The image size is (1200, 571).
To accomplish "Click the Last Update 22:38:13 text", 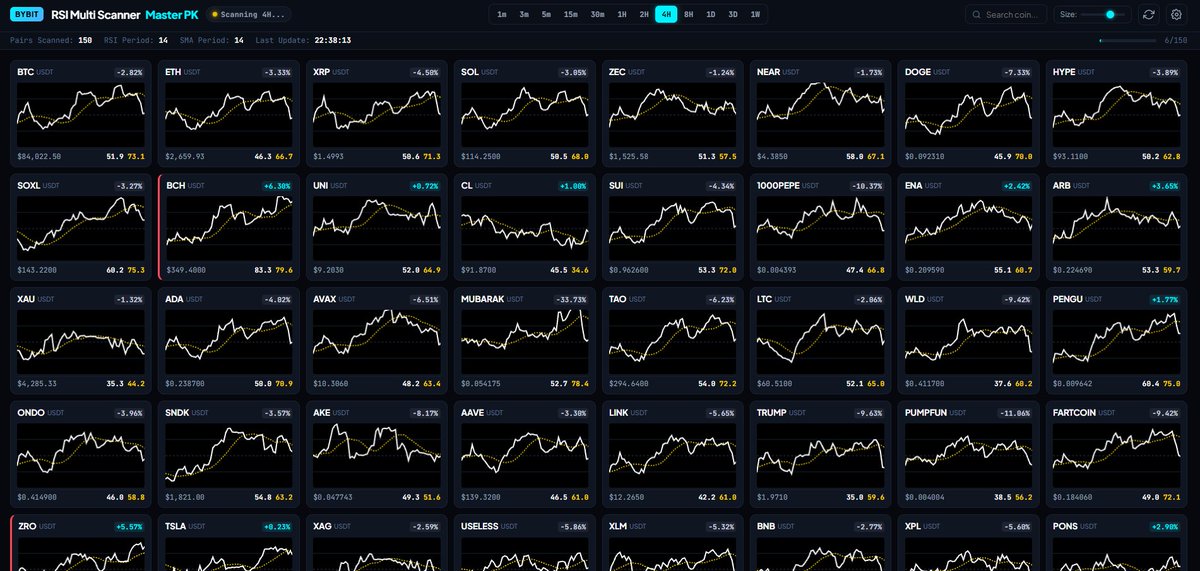I will 302,41.
